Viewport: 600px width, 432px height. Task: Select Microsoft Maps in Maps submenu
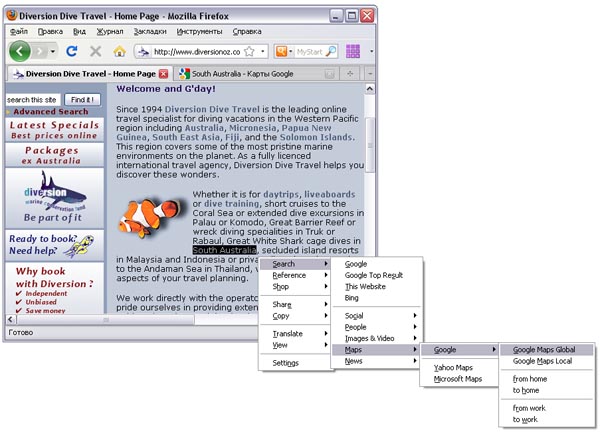click(x=459, y=379)
